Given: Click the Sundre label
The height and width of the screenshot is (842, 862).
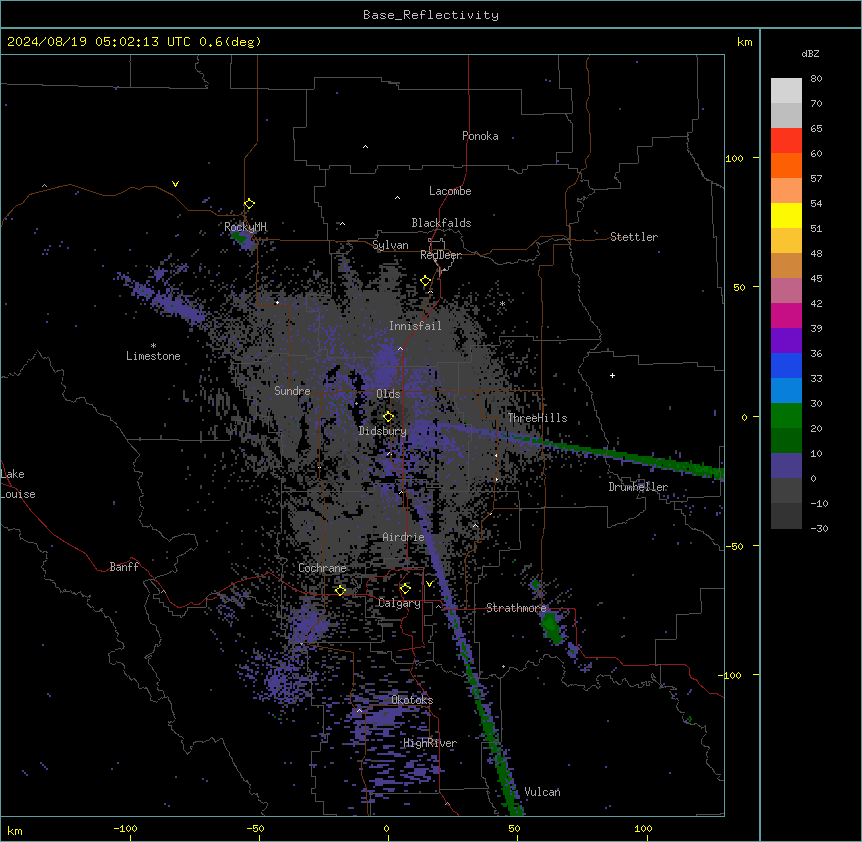Looking at the screenshot, I should (x=292, y=391).
